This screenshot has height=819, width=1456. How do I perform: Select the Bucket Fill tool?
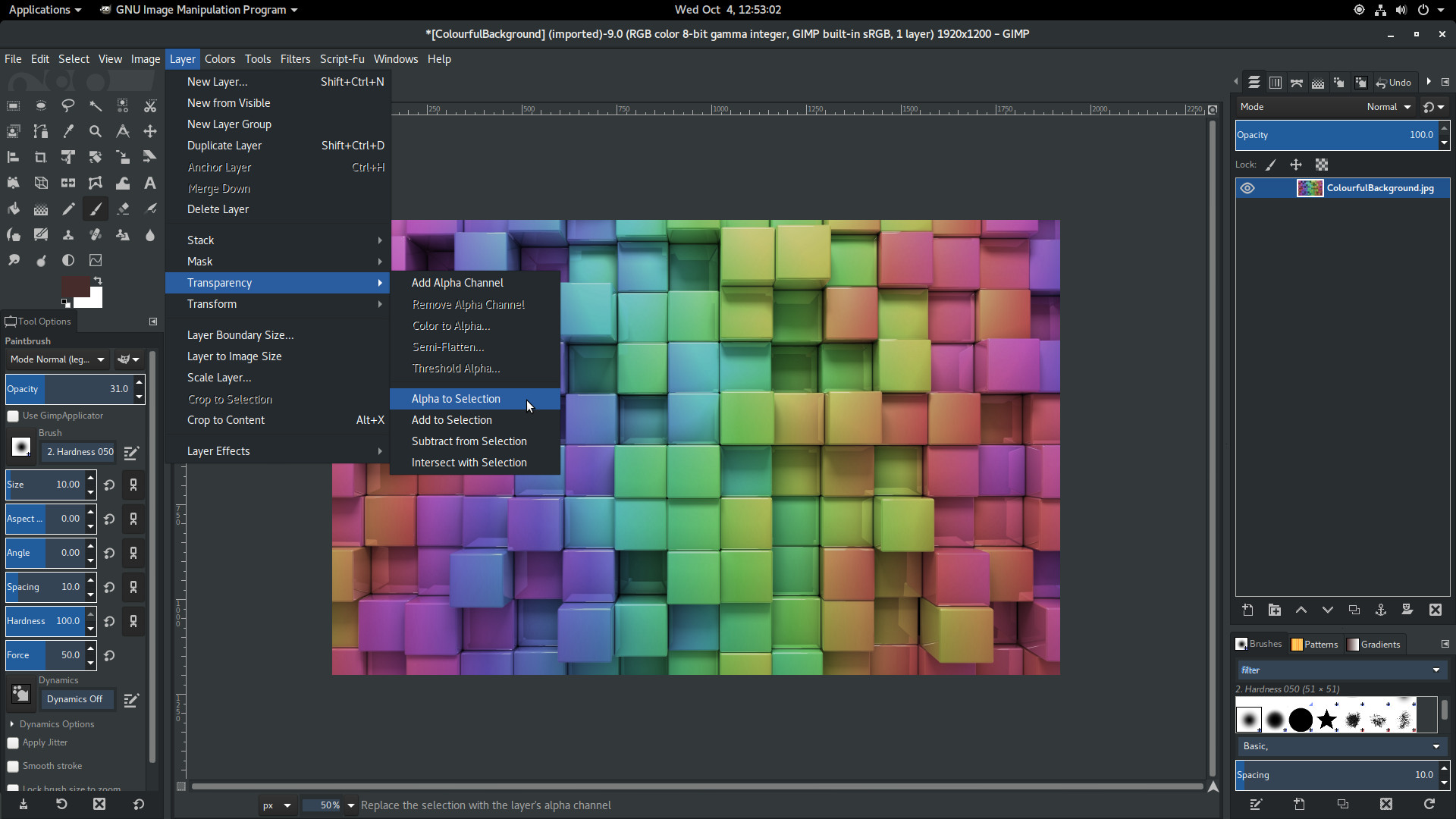pos(14,209)
